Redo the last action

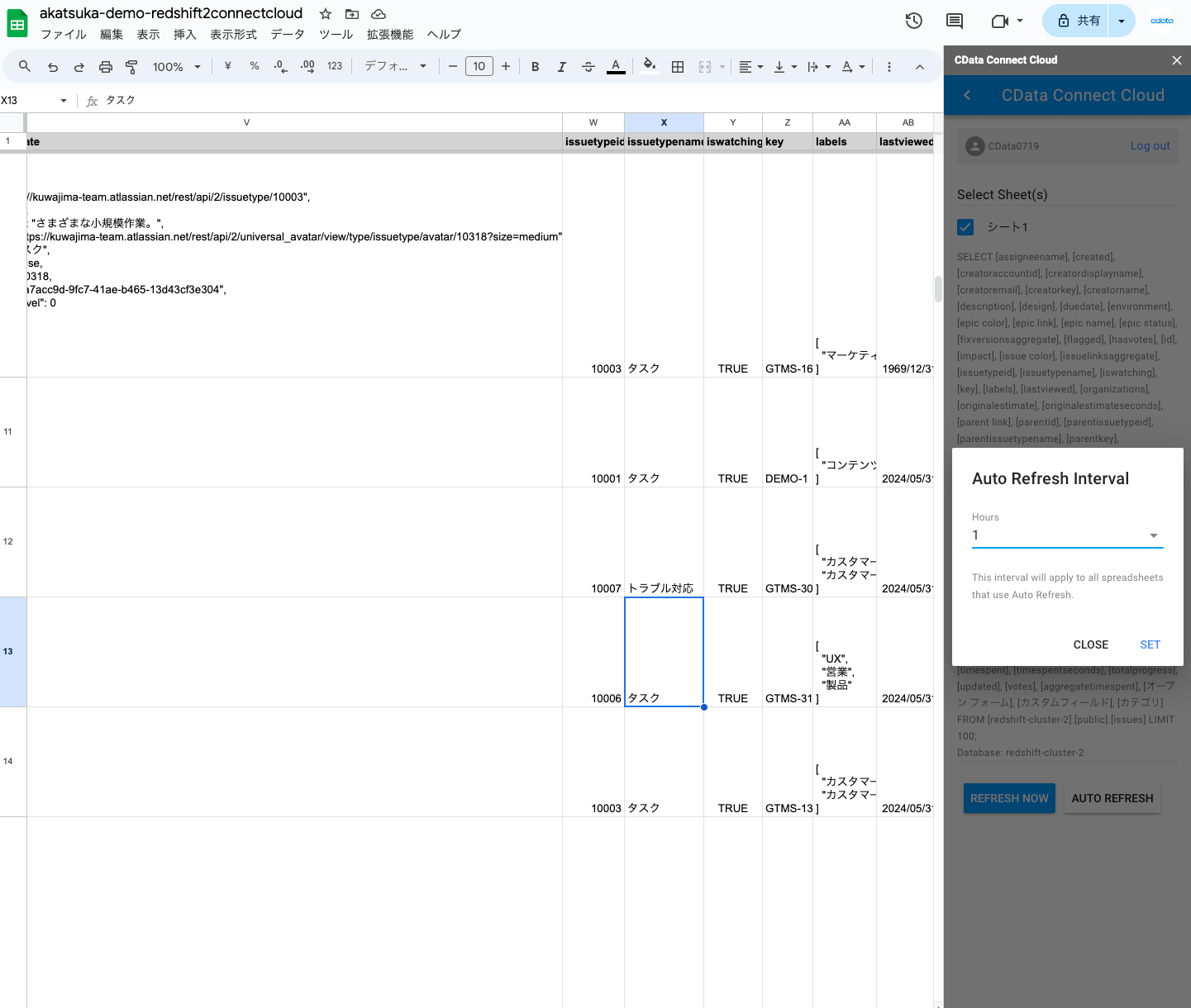[79, 67]
